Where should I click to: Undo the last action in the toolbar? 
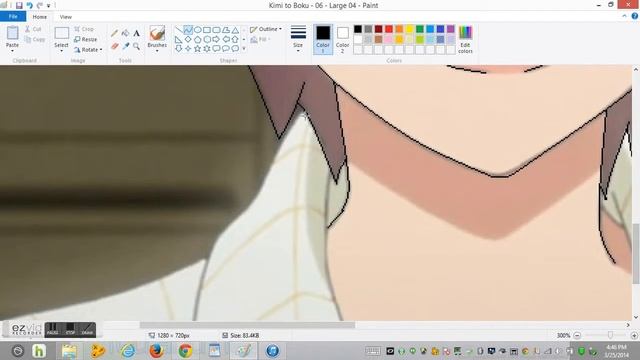[29, 5]
